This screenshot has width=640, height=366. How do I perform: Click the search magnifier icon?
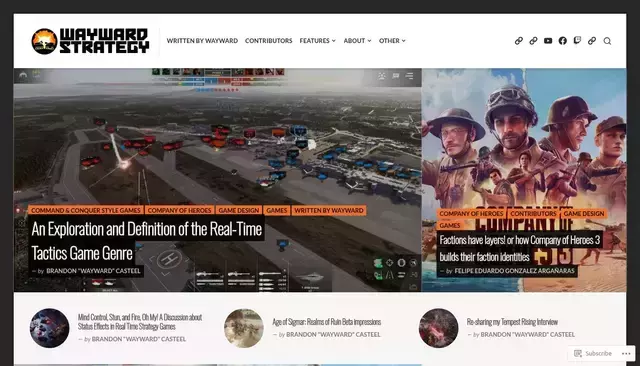coord(607,41)
